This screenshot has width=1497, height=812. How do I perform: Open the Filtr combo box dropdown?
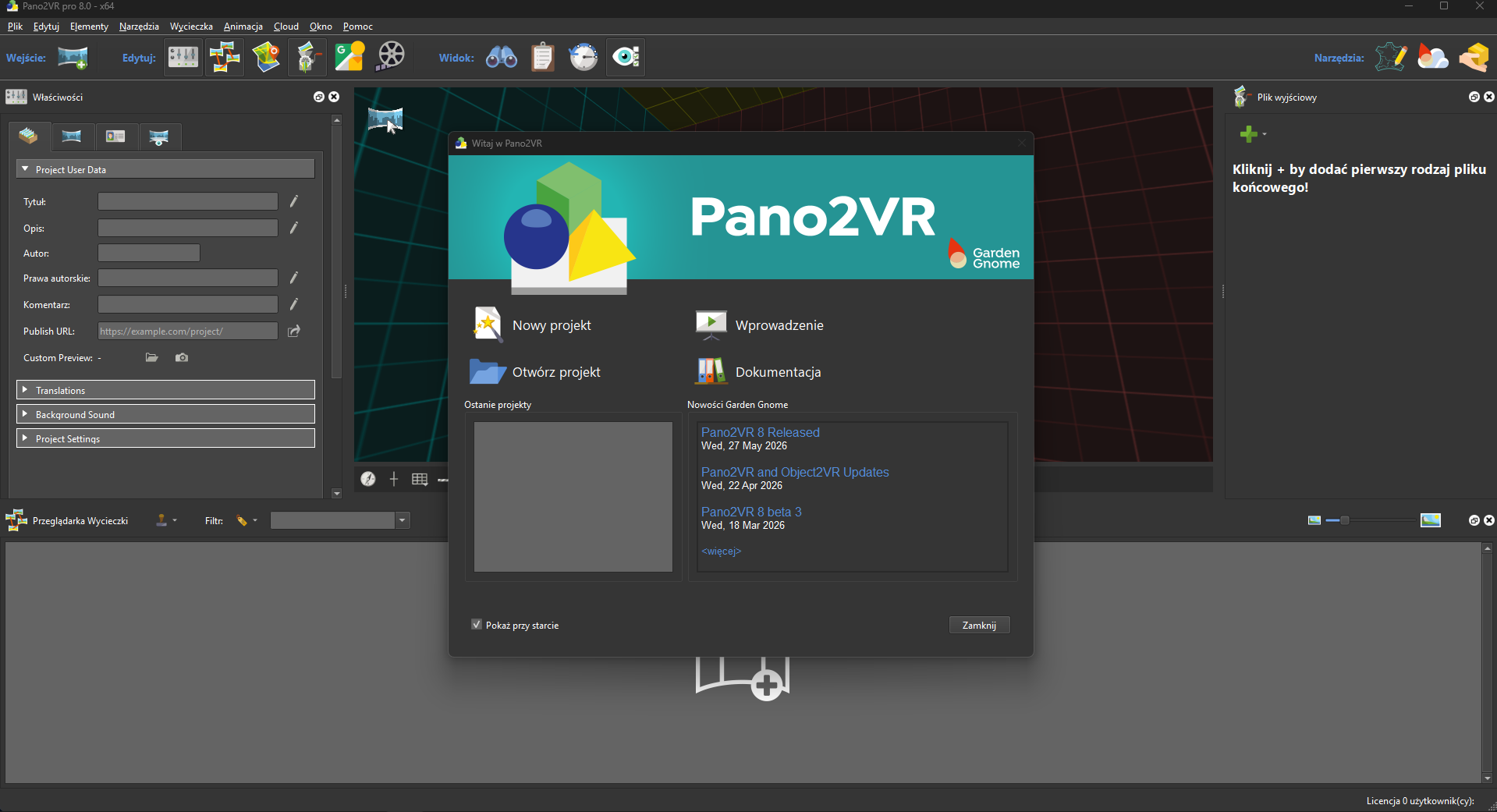(x=403, y=520)
